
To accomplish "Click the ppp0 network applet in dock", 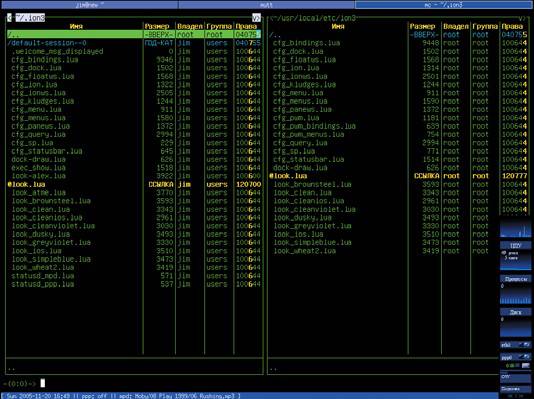I will point(515,357).
